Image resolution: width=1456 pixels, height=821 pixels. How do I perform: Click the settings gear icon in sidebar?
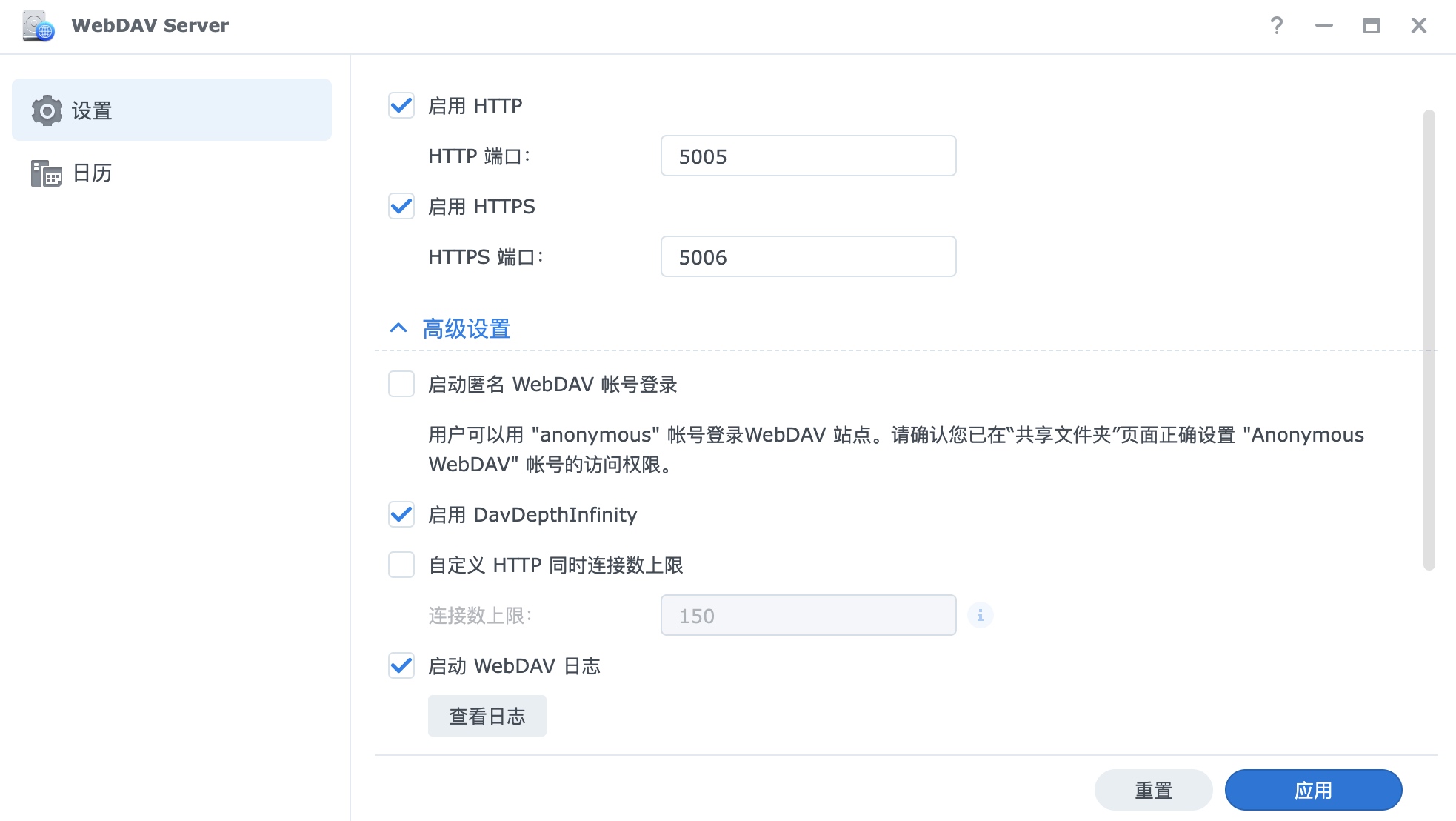tap(47, 110)
